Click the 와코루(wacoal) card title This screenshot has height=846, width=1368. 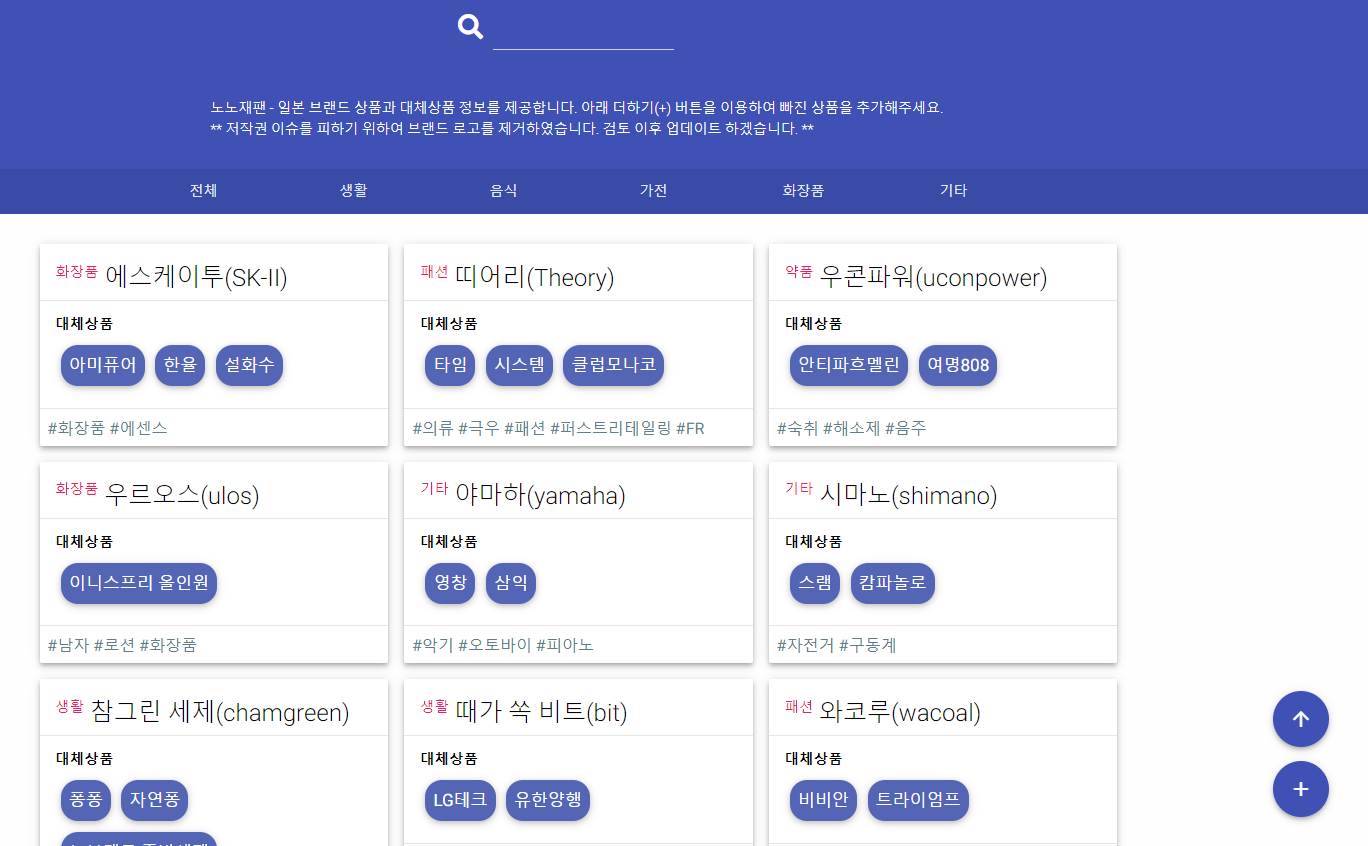click(x=900, y=712)
